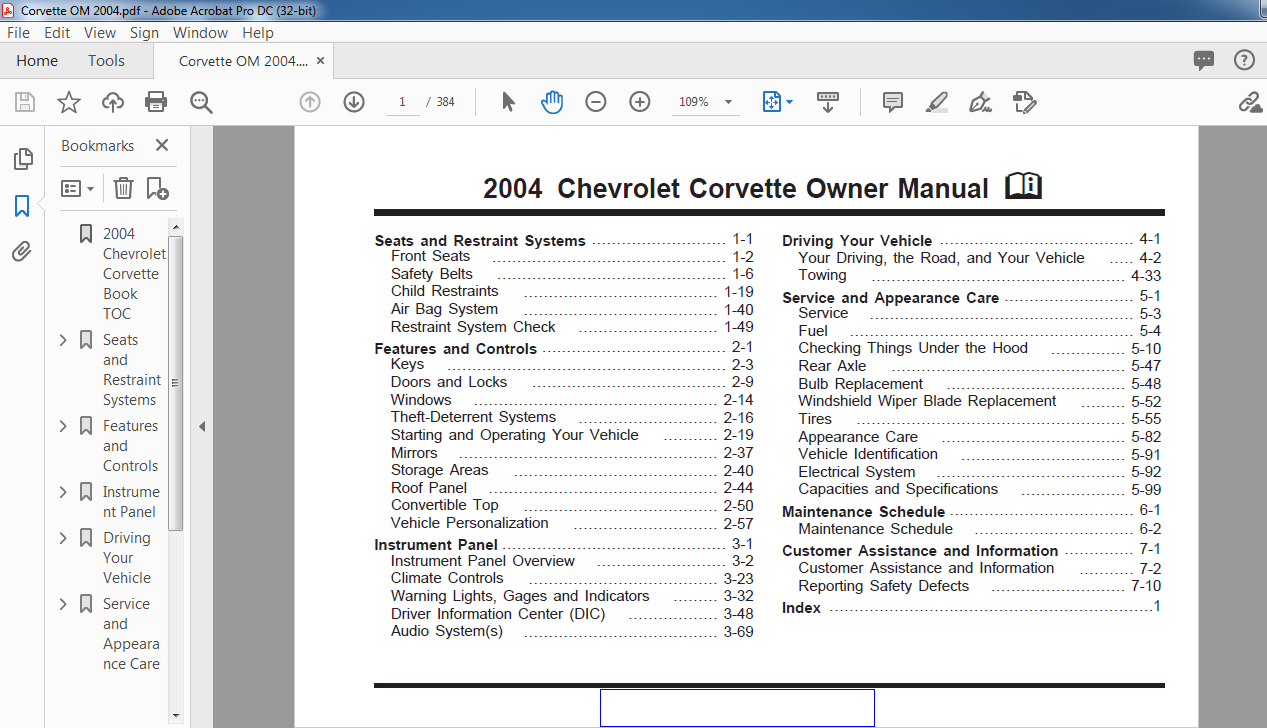Open 2004 Chevrolet Corvette Book TOC bookmark

[134, 274]
